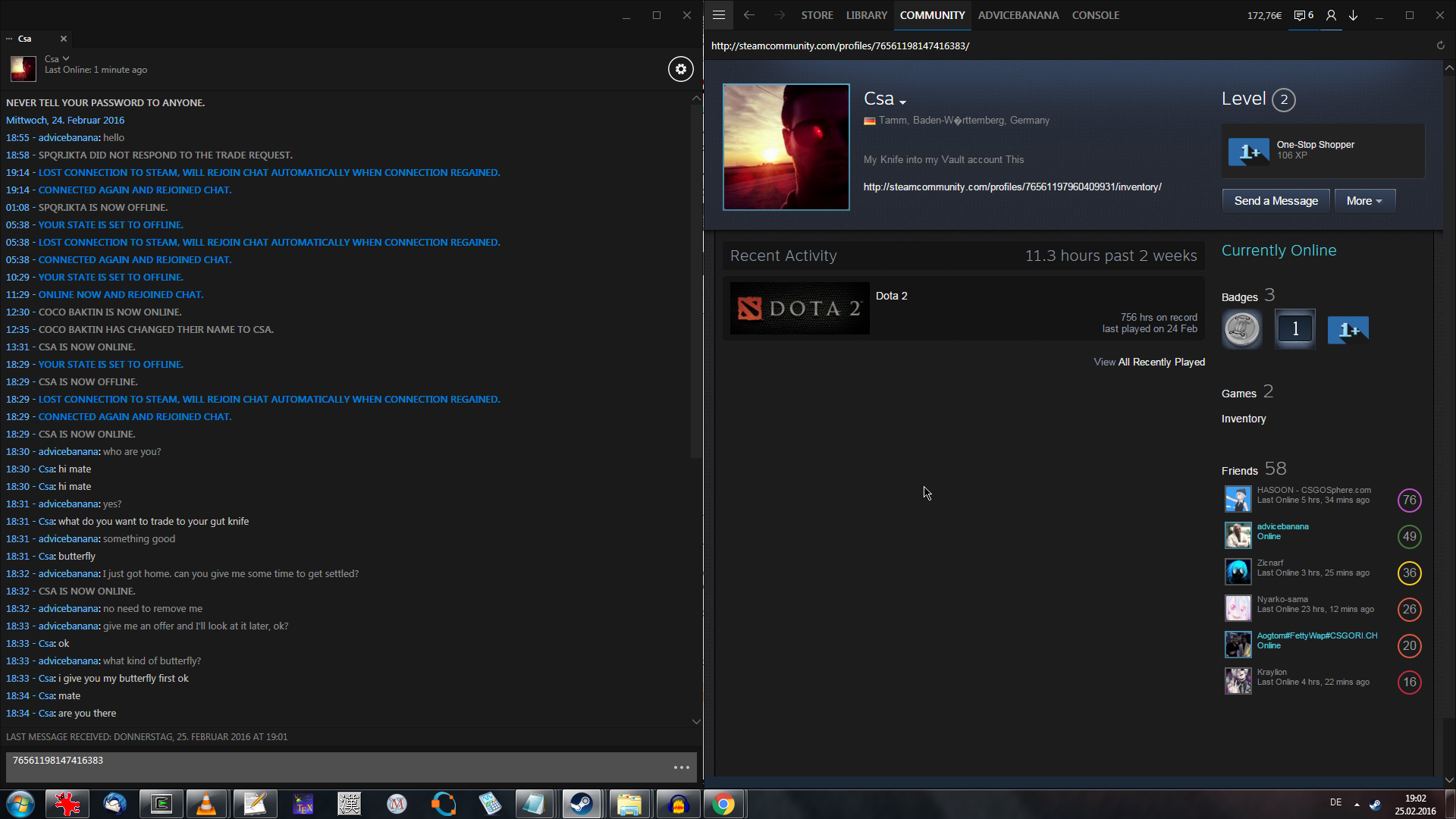Click the One-Stop Shopper badge icon
This screenshot has width=1456, height=819.
tap(1248, 152)
